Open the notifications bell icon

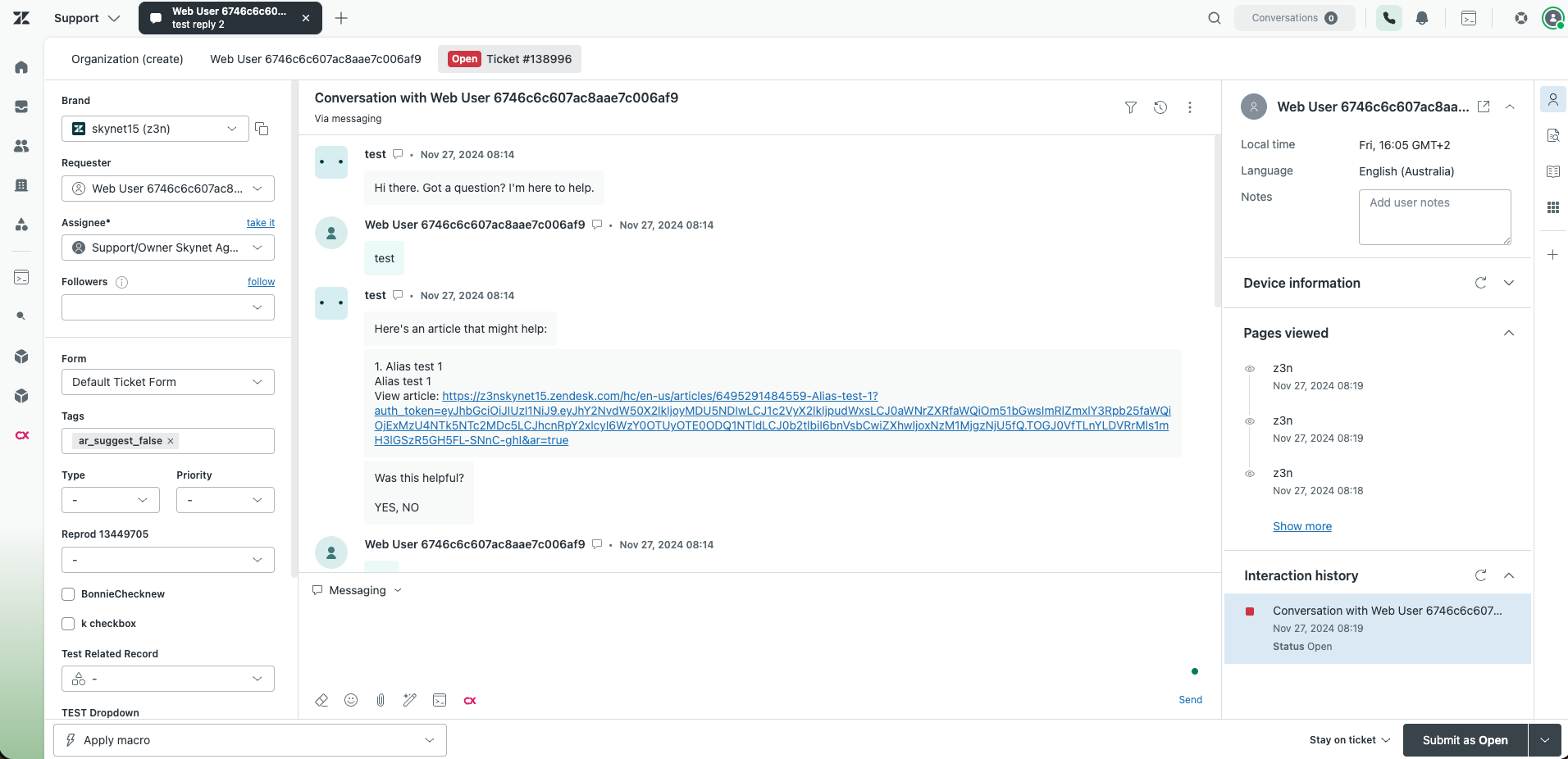[x=1422, y=17]
